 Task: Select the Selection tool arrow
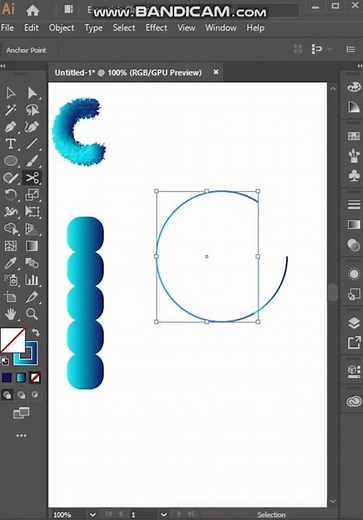11,93
